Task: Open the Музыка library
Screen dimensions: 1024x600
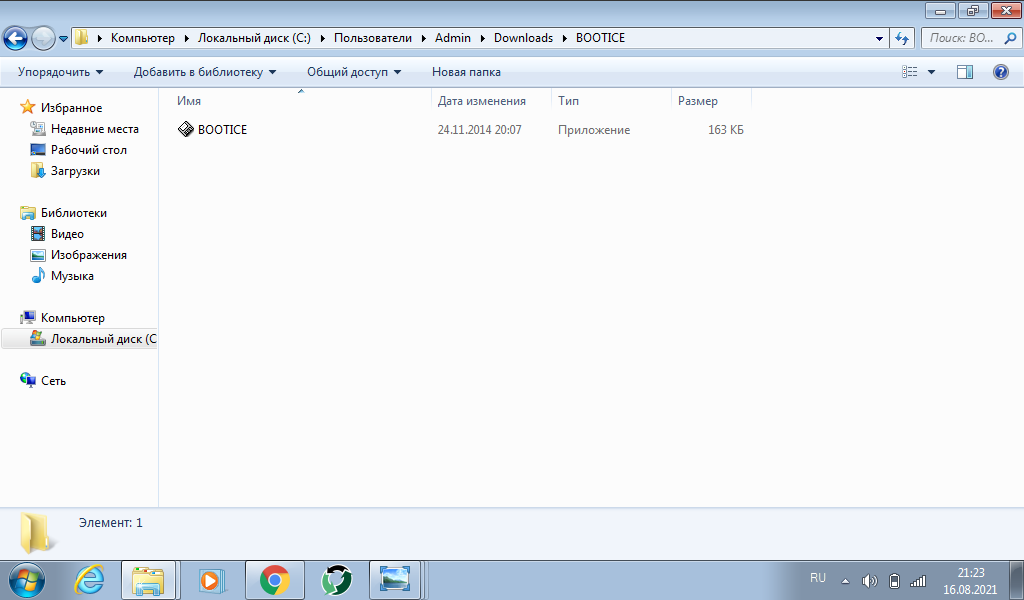Action: 72,276
